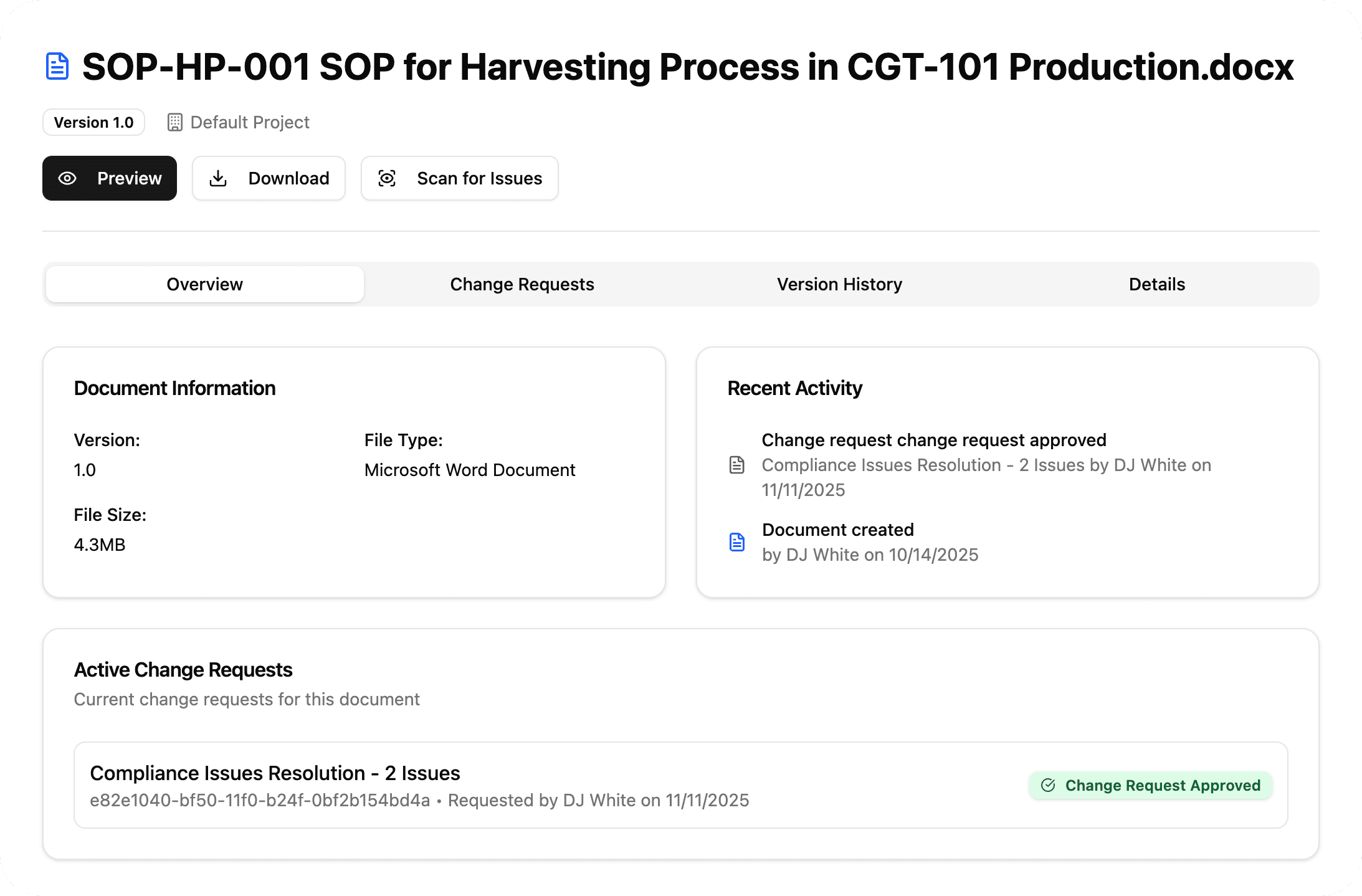Viewport: 1362px width, 896px height.
Task: Start Scan for Issues
Action: pyautogui.click(x=460, y=178)
